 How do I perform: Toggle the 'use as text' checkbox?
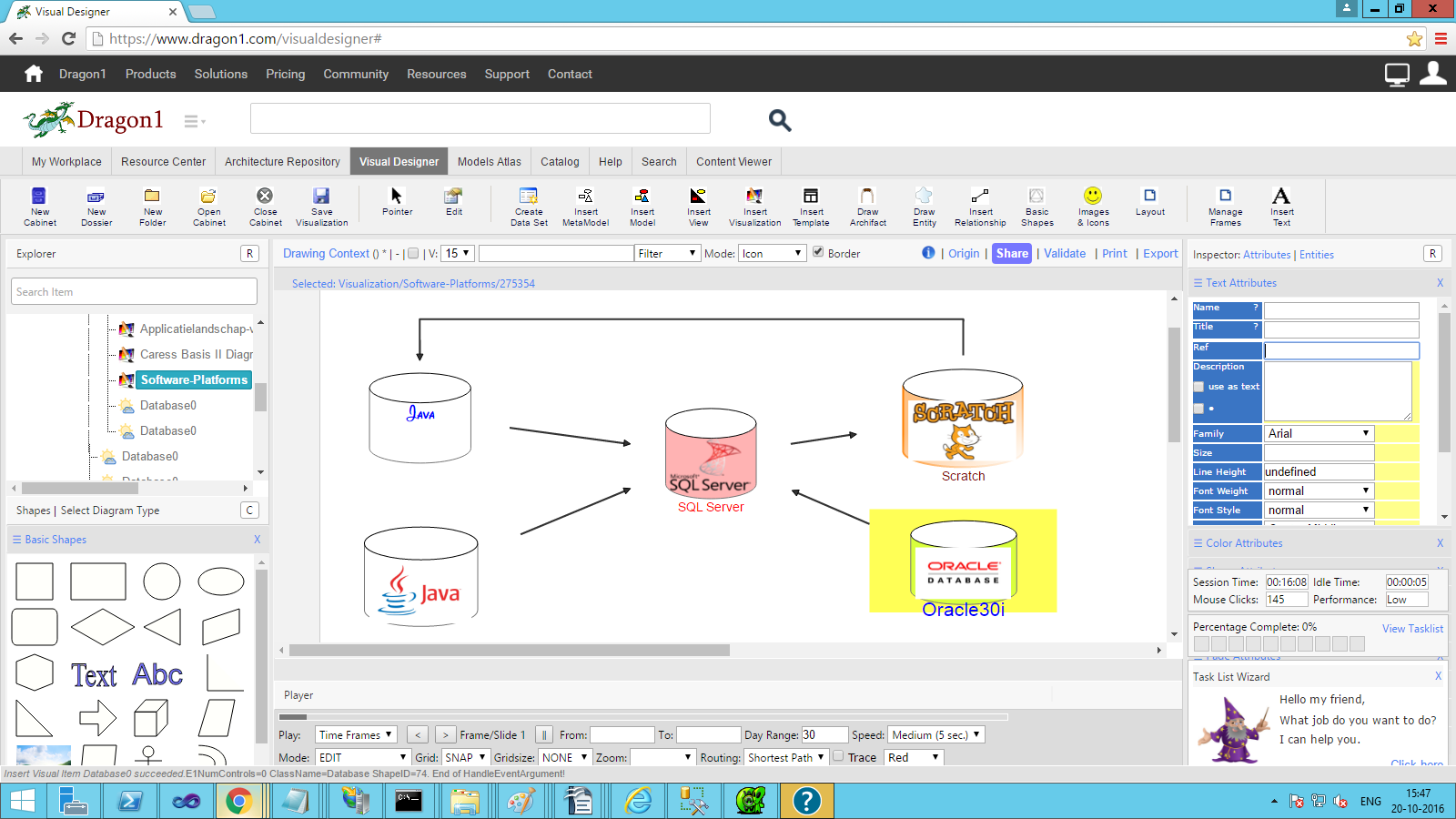click(x=1198, y=387)
